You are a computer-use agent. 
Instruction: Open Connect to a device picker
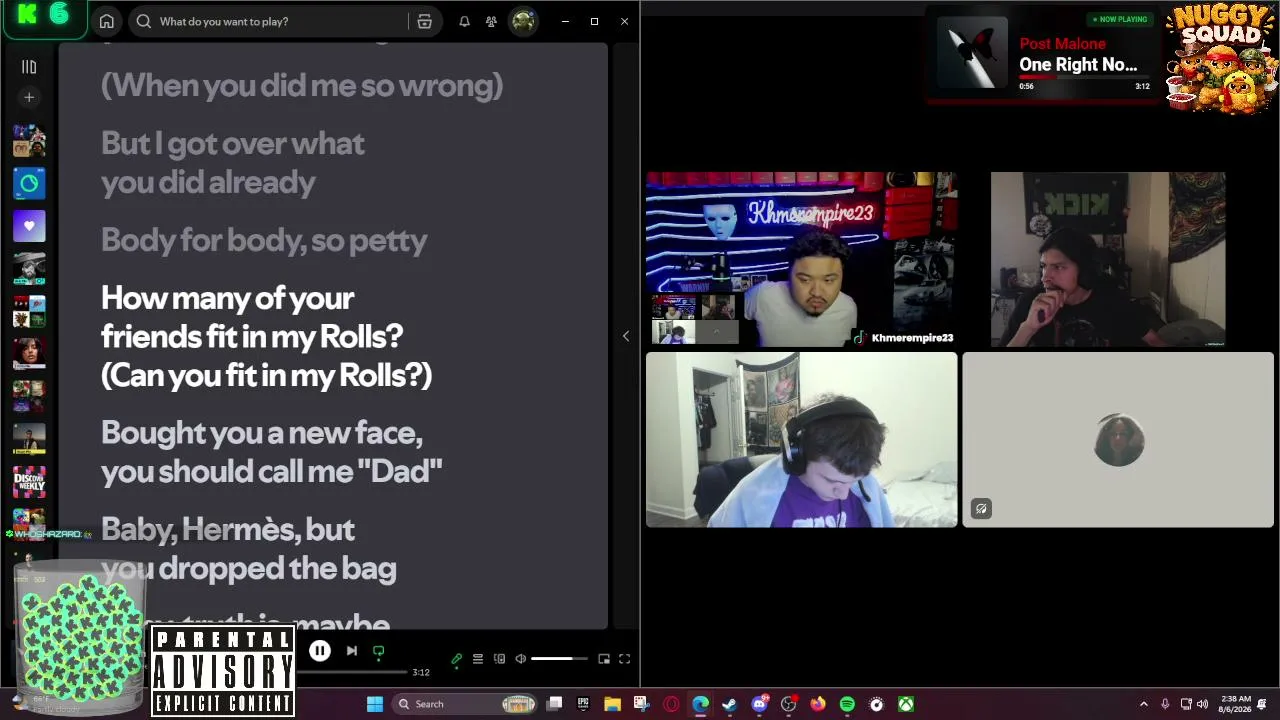click(499, 659)
